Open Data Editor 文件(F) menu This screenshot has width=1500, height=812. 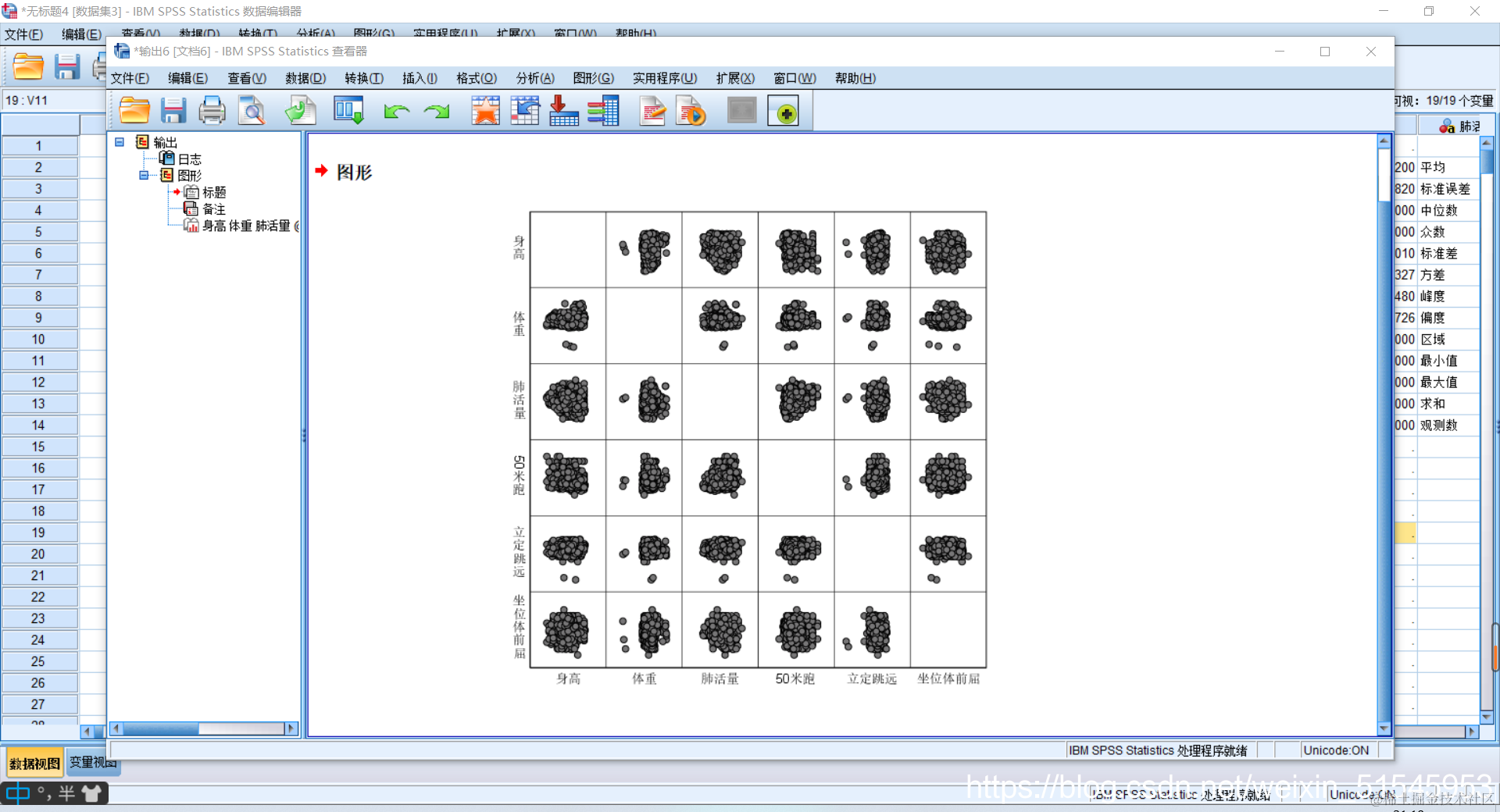click(x=23, y=34)
